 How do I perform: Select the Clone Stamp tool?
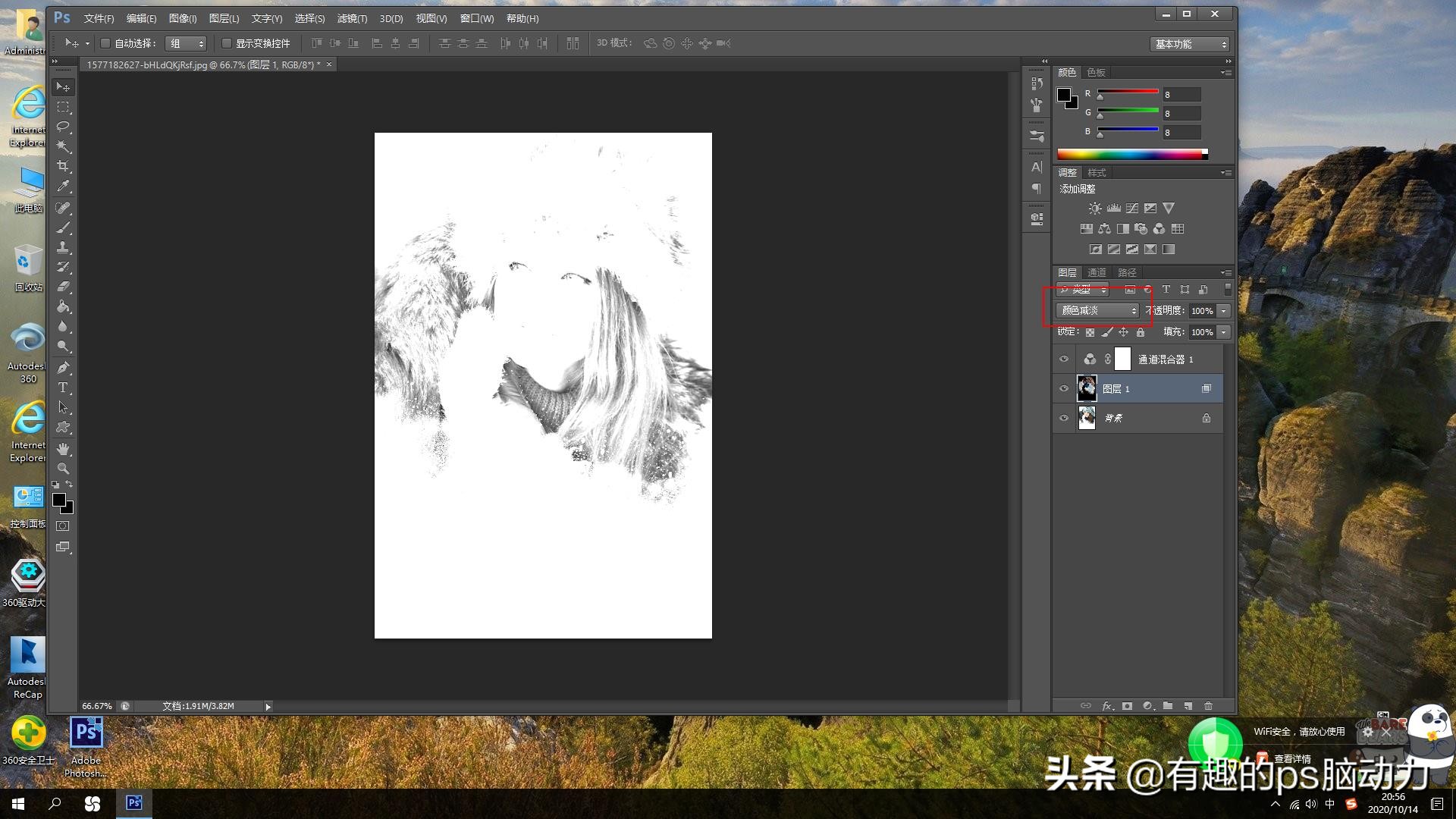(x=63, y=247)
